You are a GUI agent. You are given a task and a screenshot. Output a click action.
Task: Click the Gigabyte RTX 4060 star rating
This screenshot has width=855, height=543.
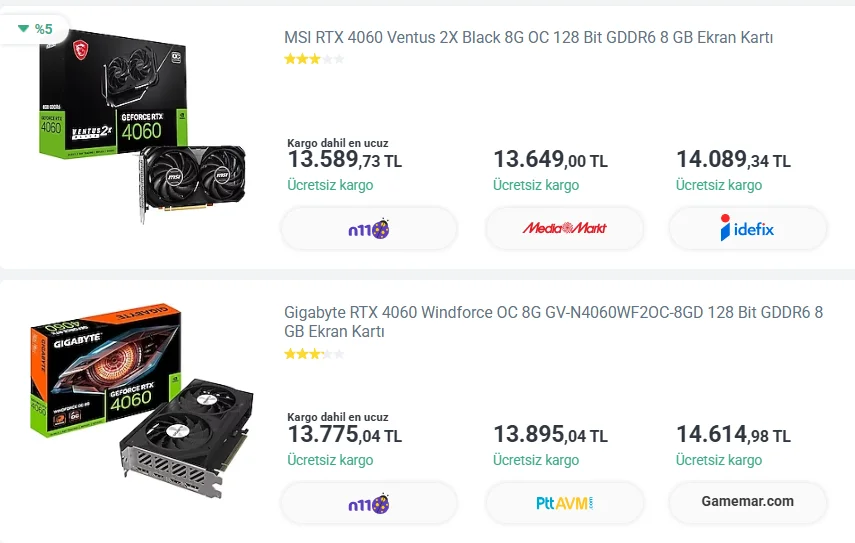[x=313, y=354]
